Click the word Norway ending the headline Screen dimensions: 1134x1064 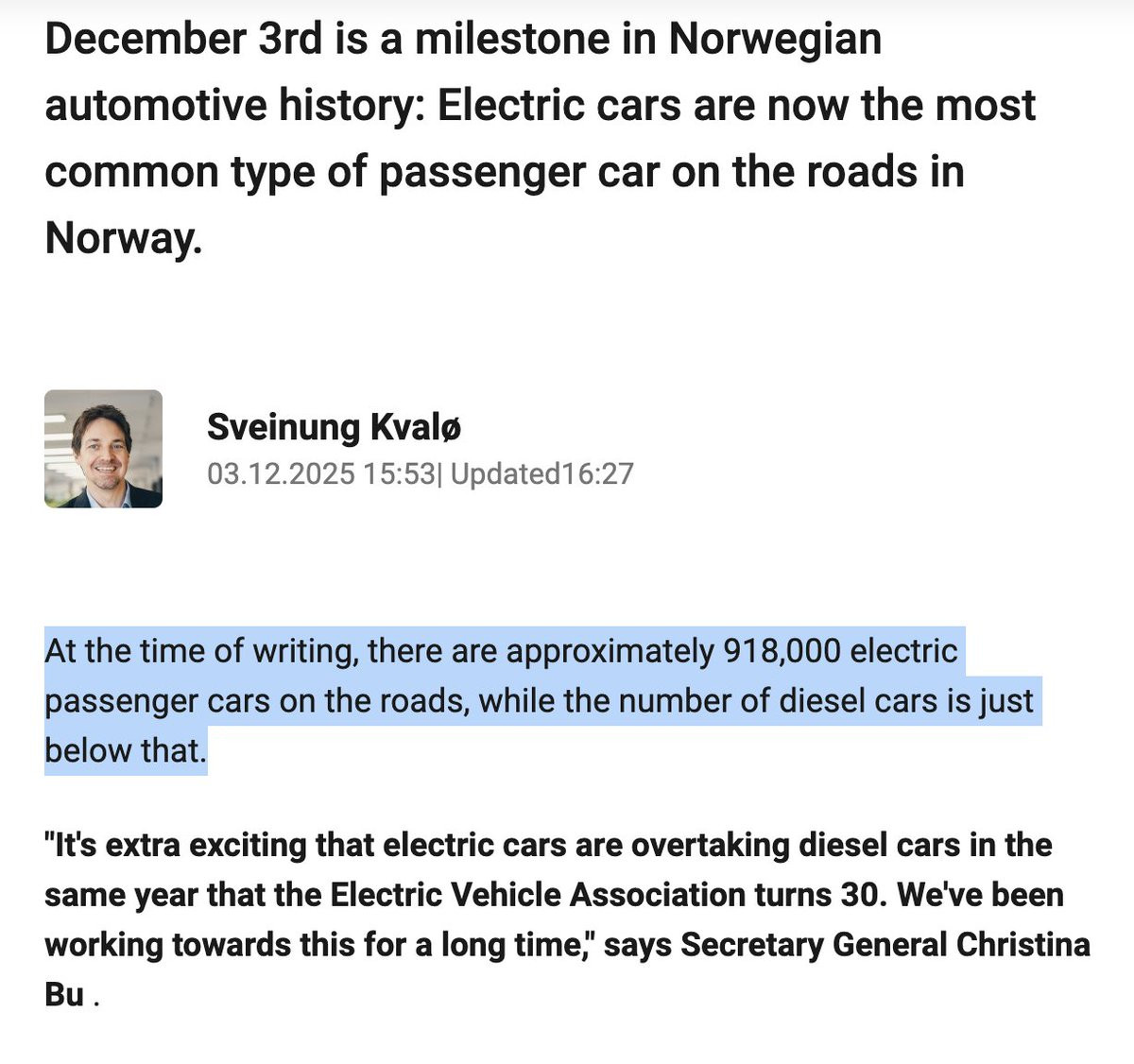(x=123, y=237)
